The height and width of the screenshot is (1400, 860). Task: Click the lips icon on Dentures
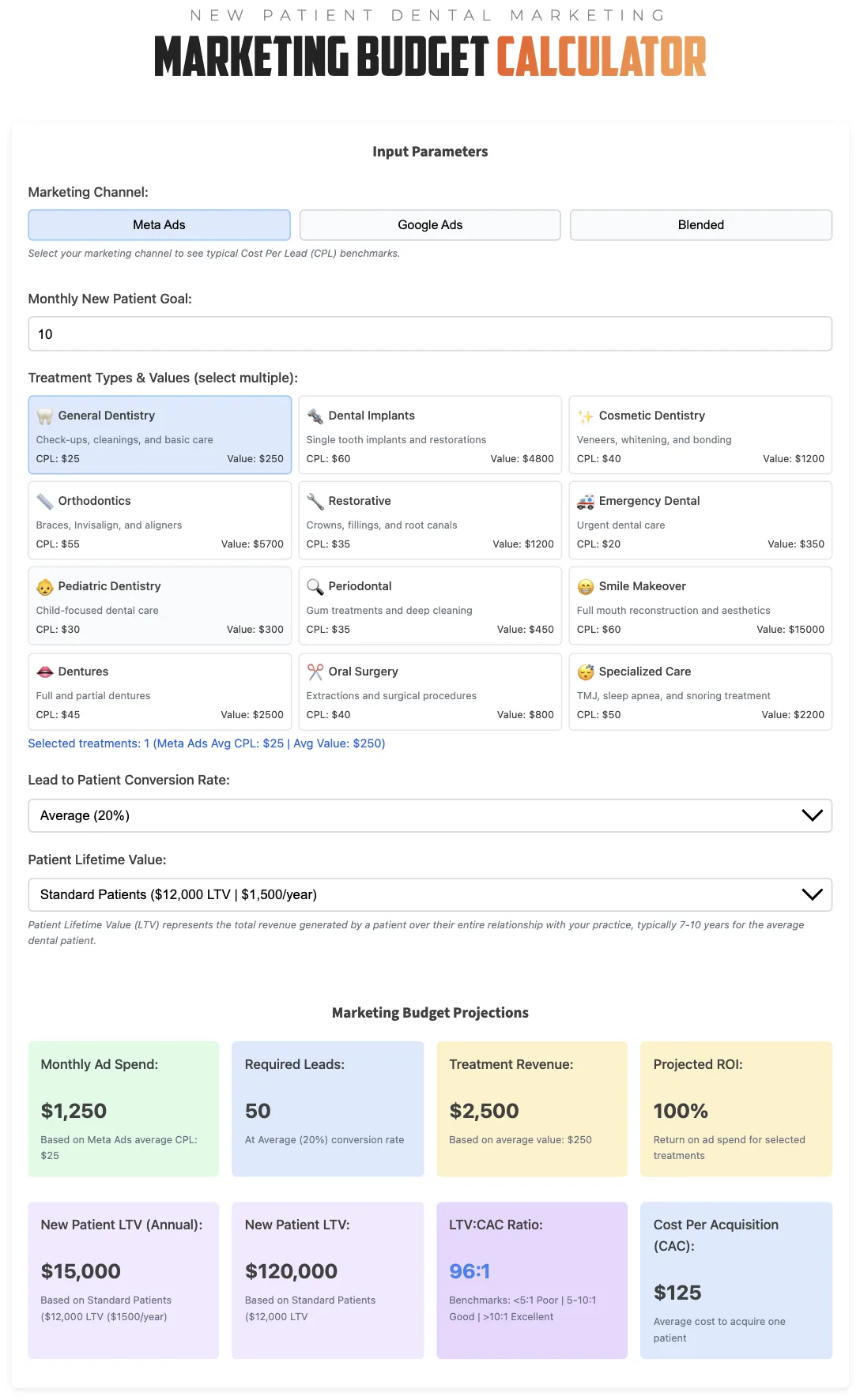(x=45, y=672)
